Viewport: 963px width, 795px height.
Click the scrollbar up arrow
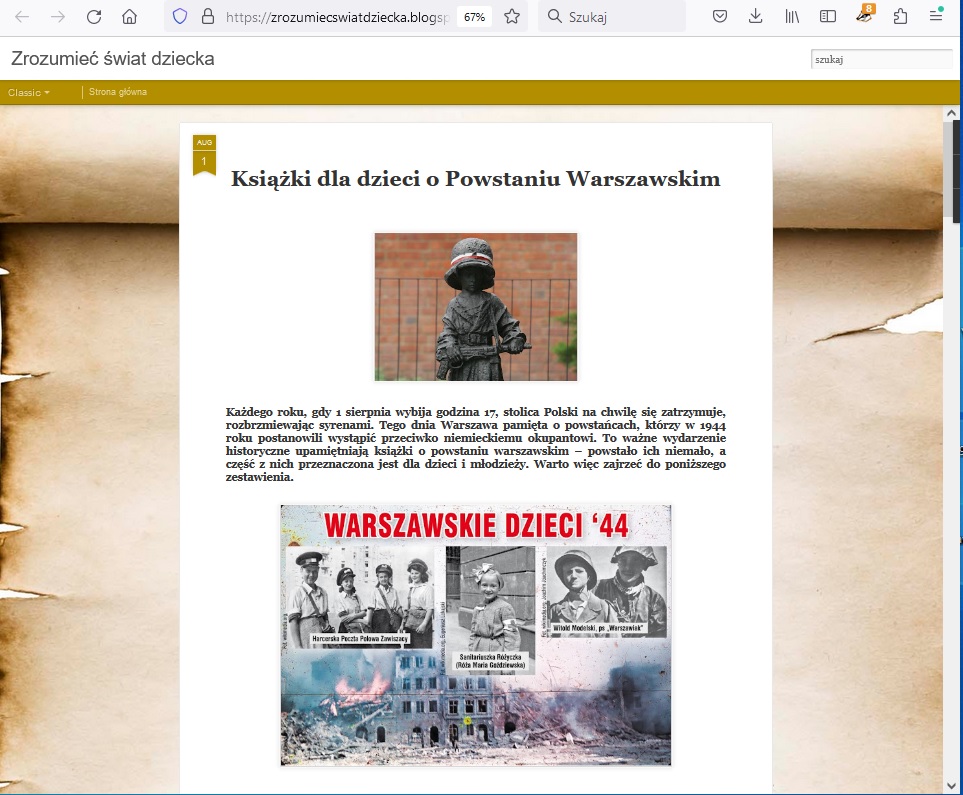(x=951, y=113)
